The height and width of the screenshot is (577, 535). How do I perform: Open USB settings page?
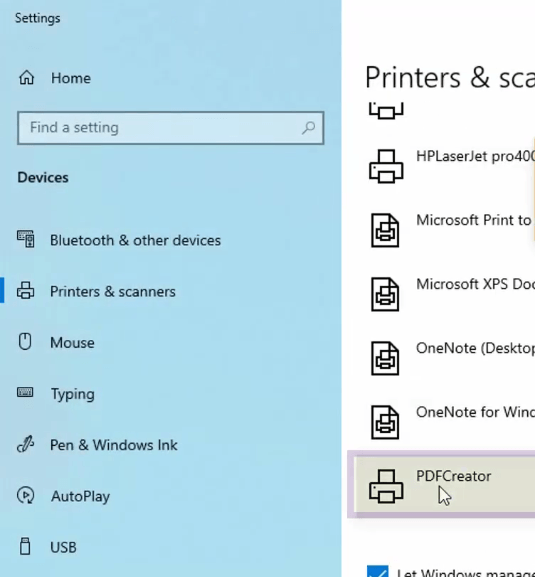63,548
